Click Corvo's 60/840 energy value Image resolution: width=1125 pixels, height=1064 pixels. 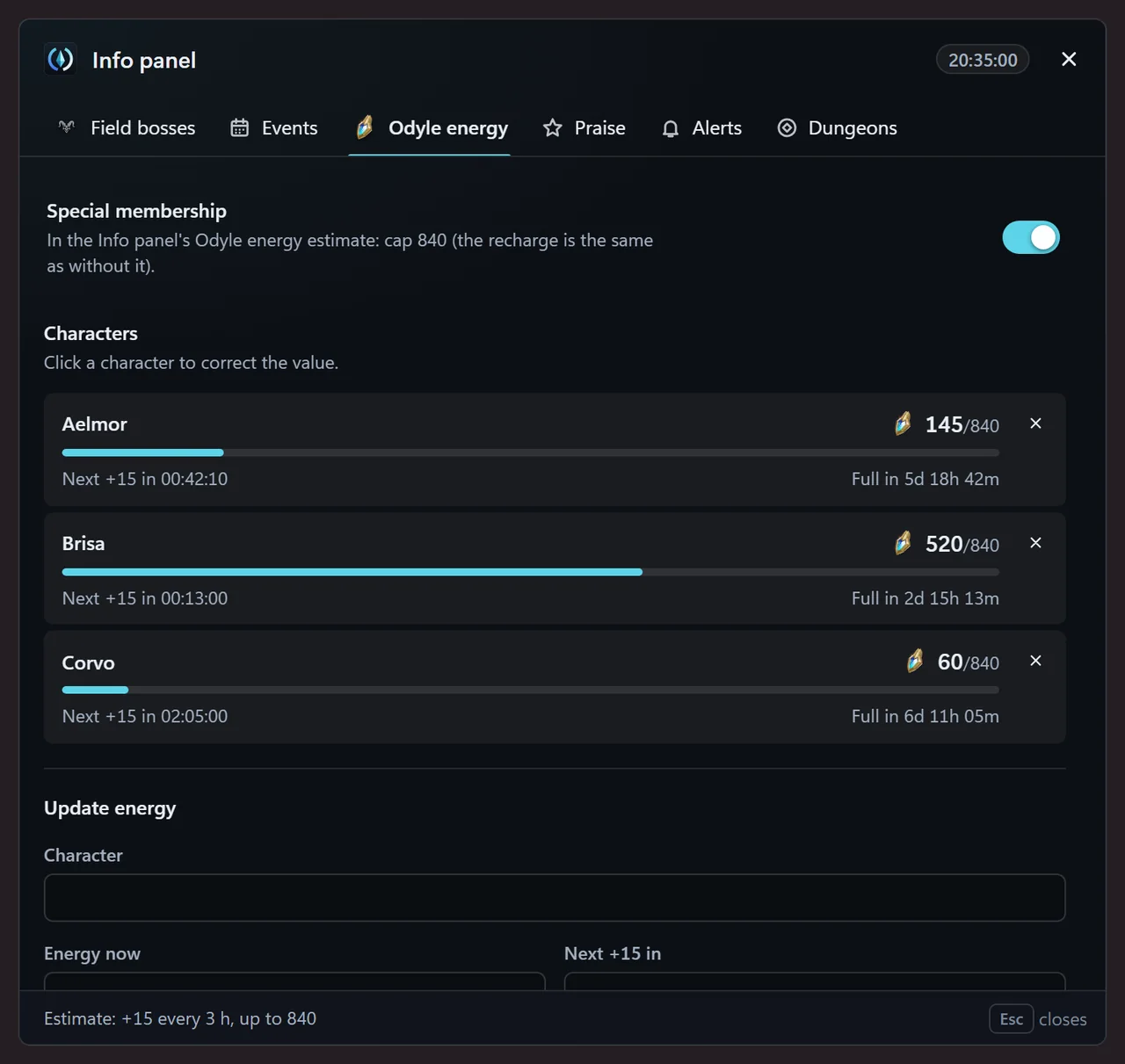pyautogui.click(x=969, y=662)
